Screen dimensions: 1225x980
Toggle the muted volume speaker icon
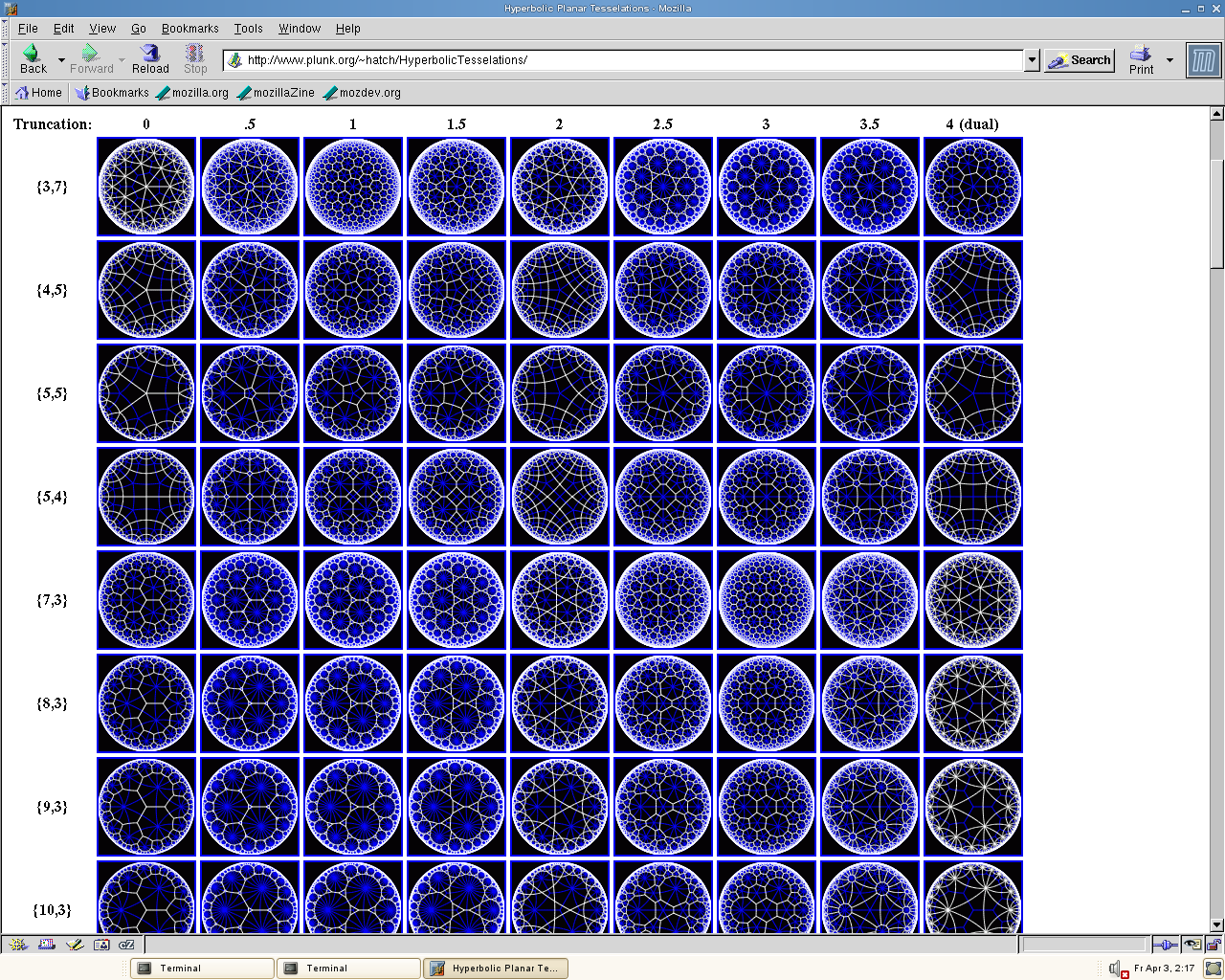click(x=1117, y=969)
